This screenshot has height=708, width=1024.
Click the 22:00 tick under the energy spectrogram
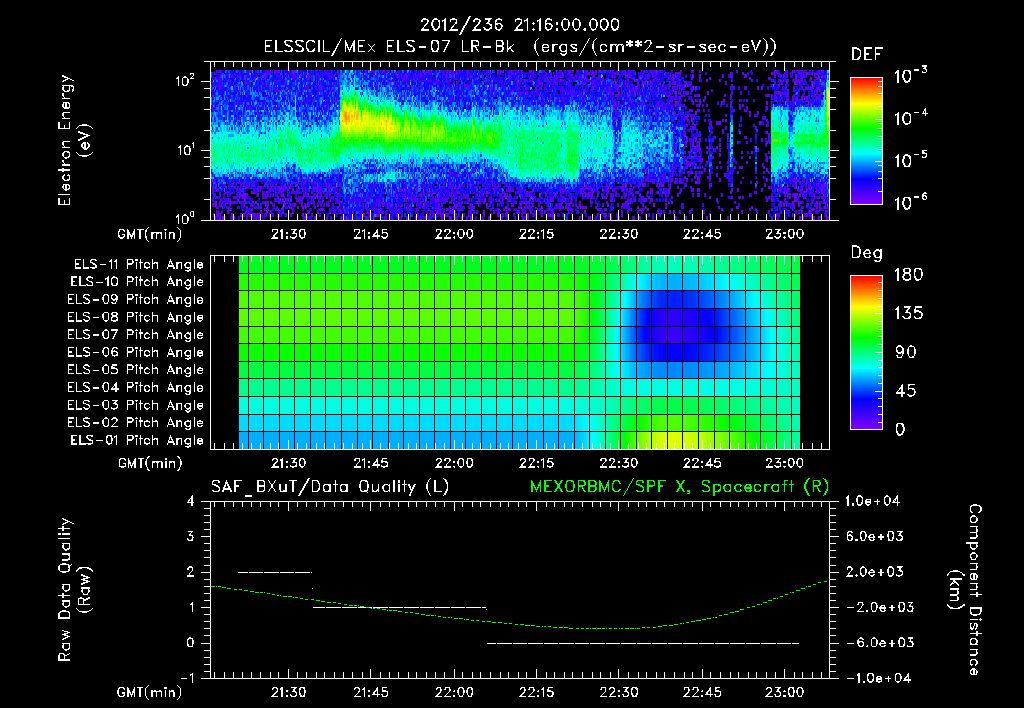[454, 234]
